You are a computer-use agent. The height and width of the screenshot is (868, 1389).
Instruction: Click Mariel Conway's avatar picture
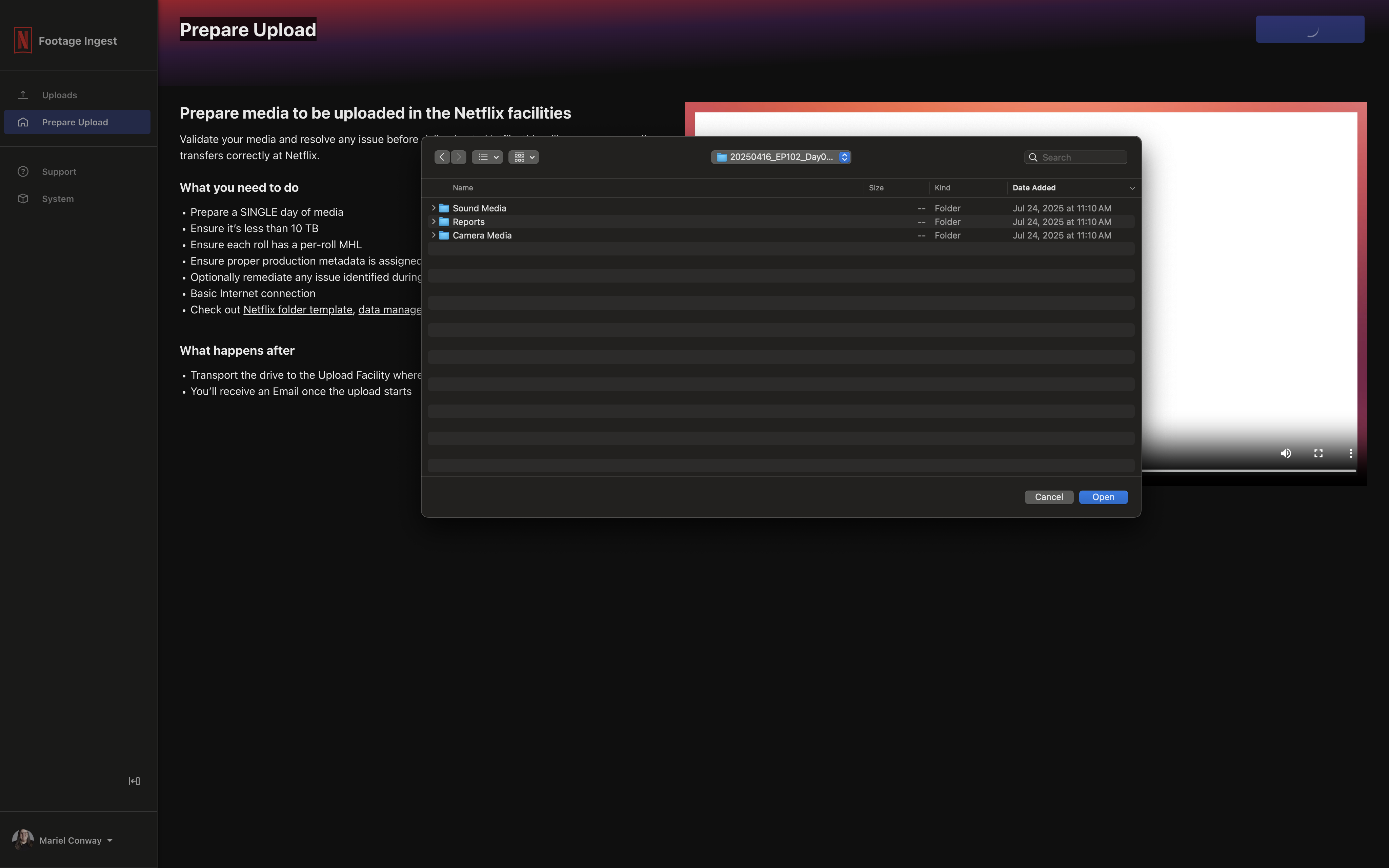tap(22, 840)
